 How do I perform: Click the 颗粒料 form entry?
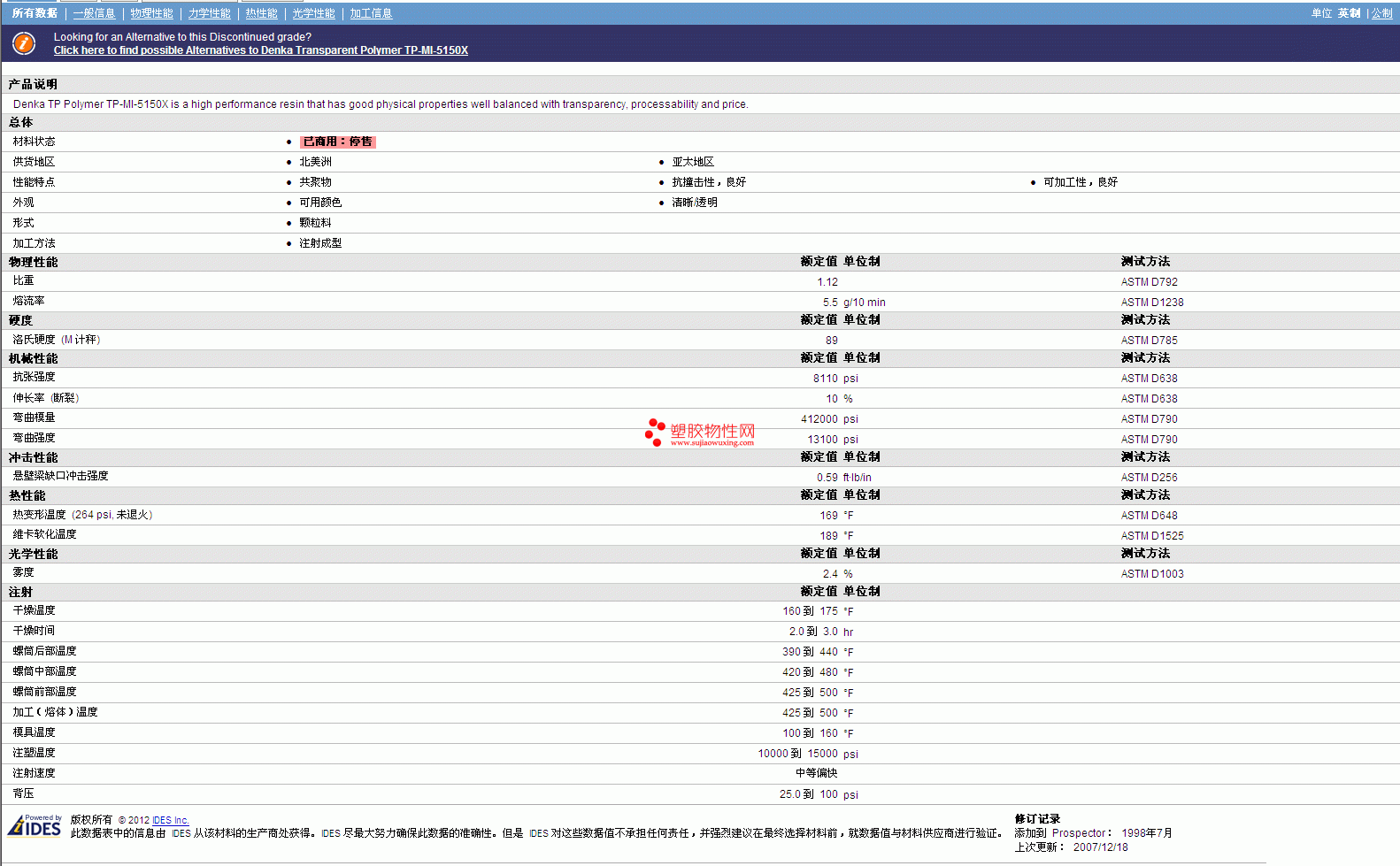click(315, 223)
